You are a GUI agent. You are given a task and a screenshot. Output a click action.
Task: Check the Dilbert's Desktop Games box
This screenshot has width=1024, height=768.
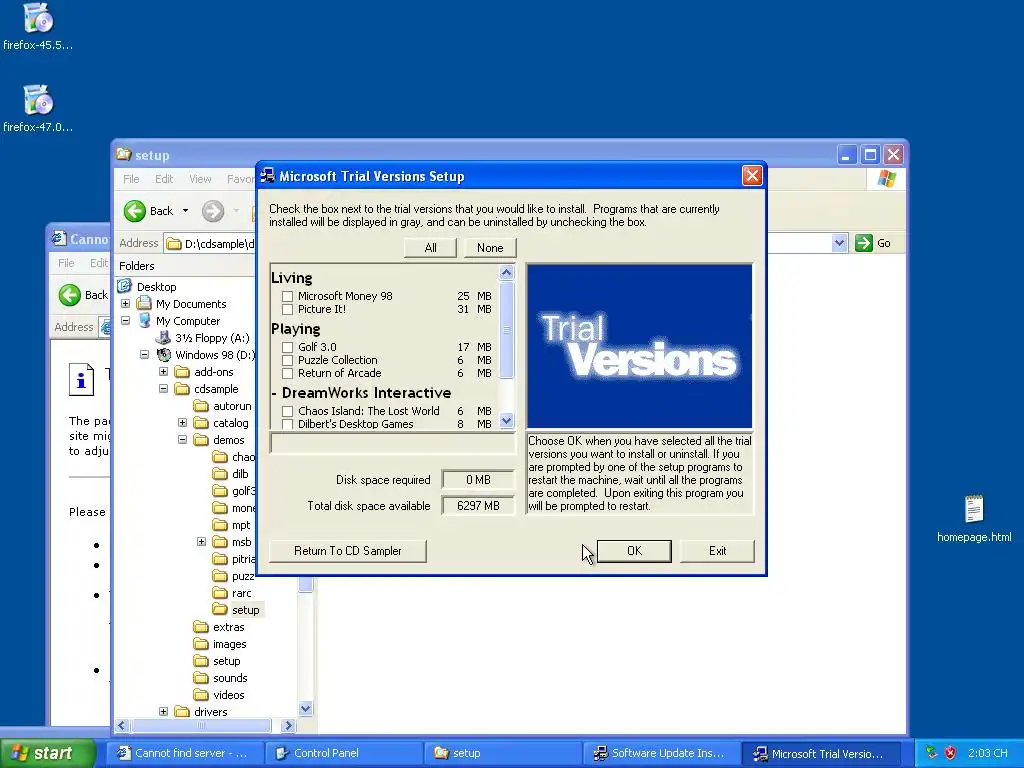287,424
